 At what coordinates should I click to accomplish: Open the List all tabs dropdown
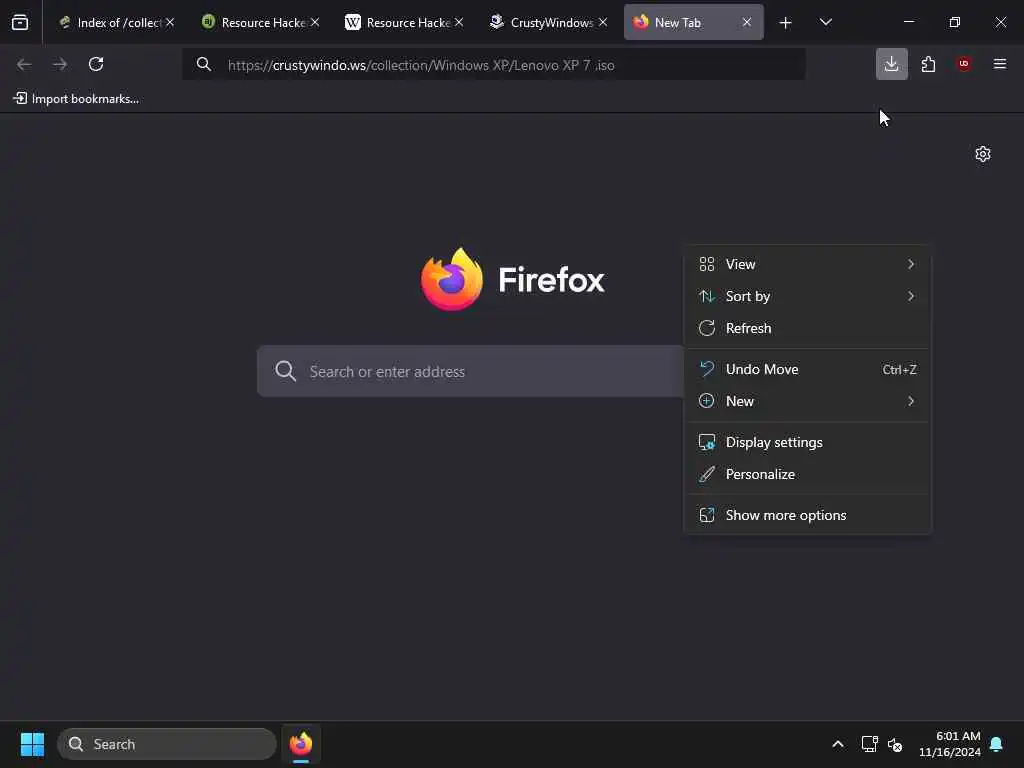point(825,22)
